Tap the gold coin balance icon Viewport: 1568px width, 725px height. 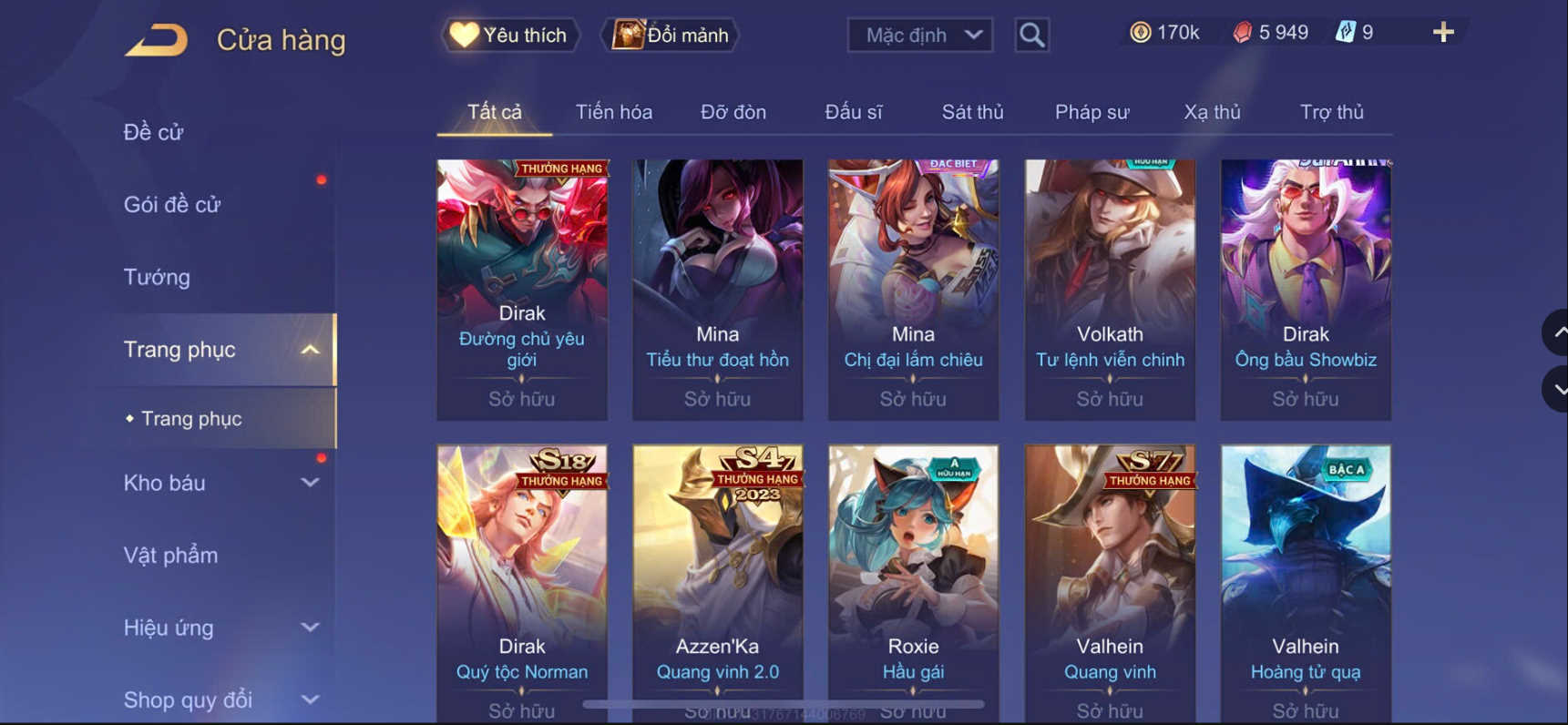tap(1140, 33)
